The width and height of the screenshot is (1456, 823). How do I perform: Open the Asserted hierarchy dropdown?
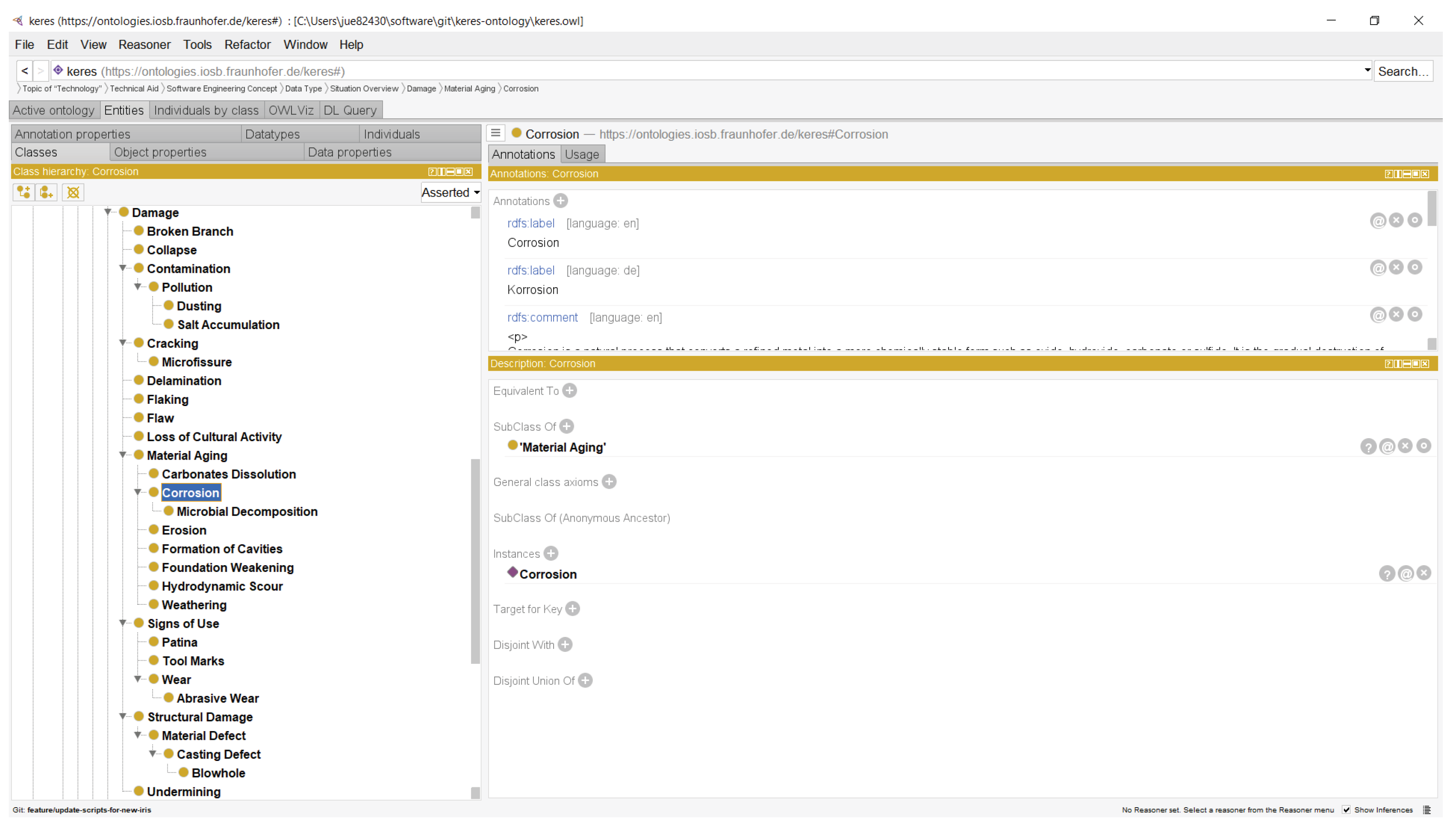tap(450, 192)
